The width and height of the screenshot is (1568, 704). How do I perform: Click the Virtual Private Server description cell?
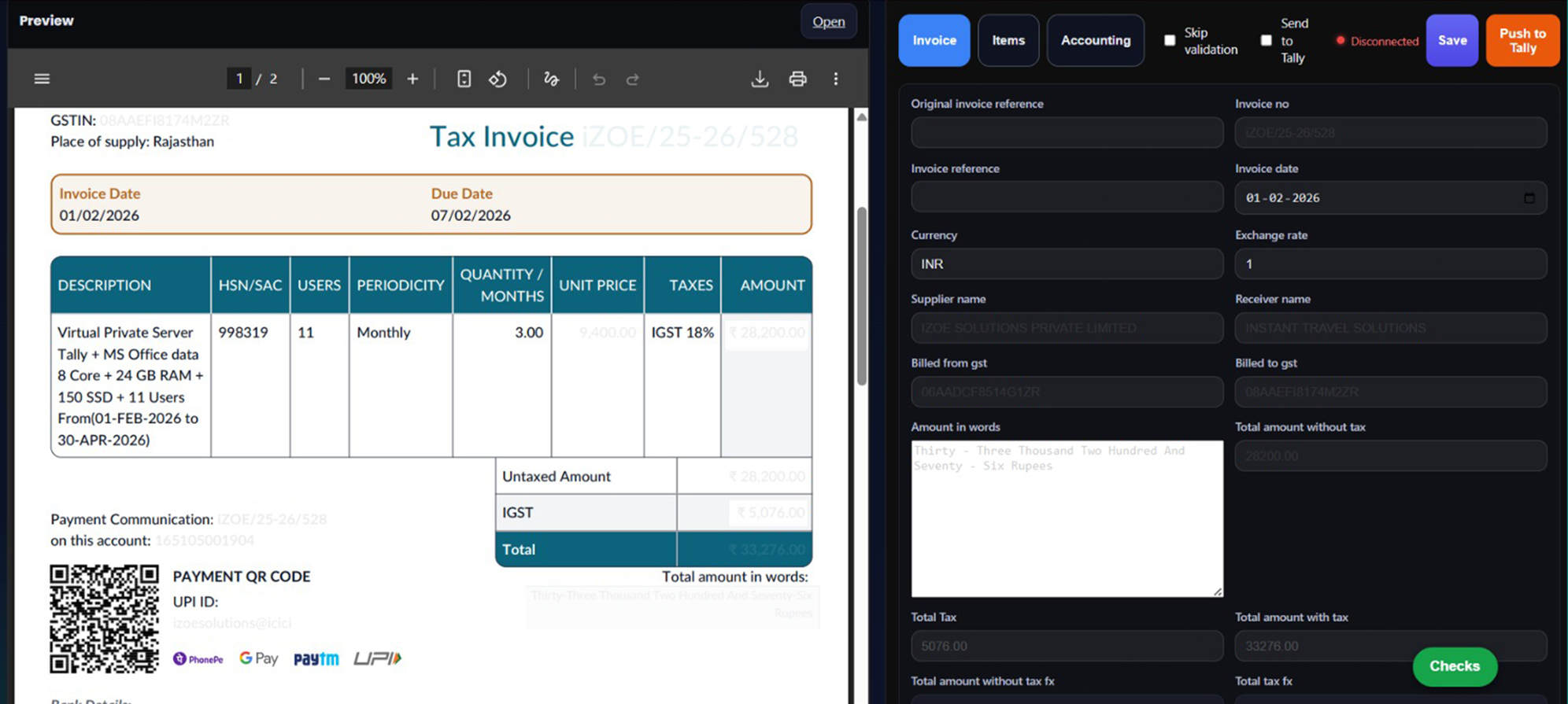tap(131, 385)
